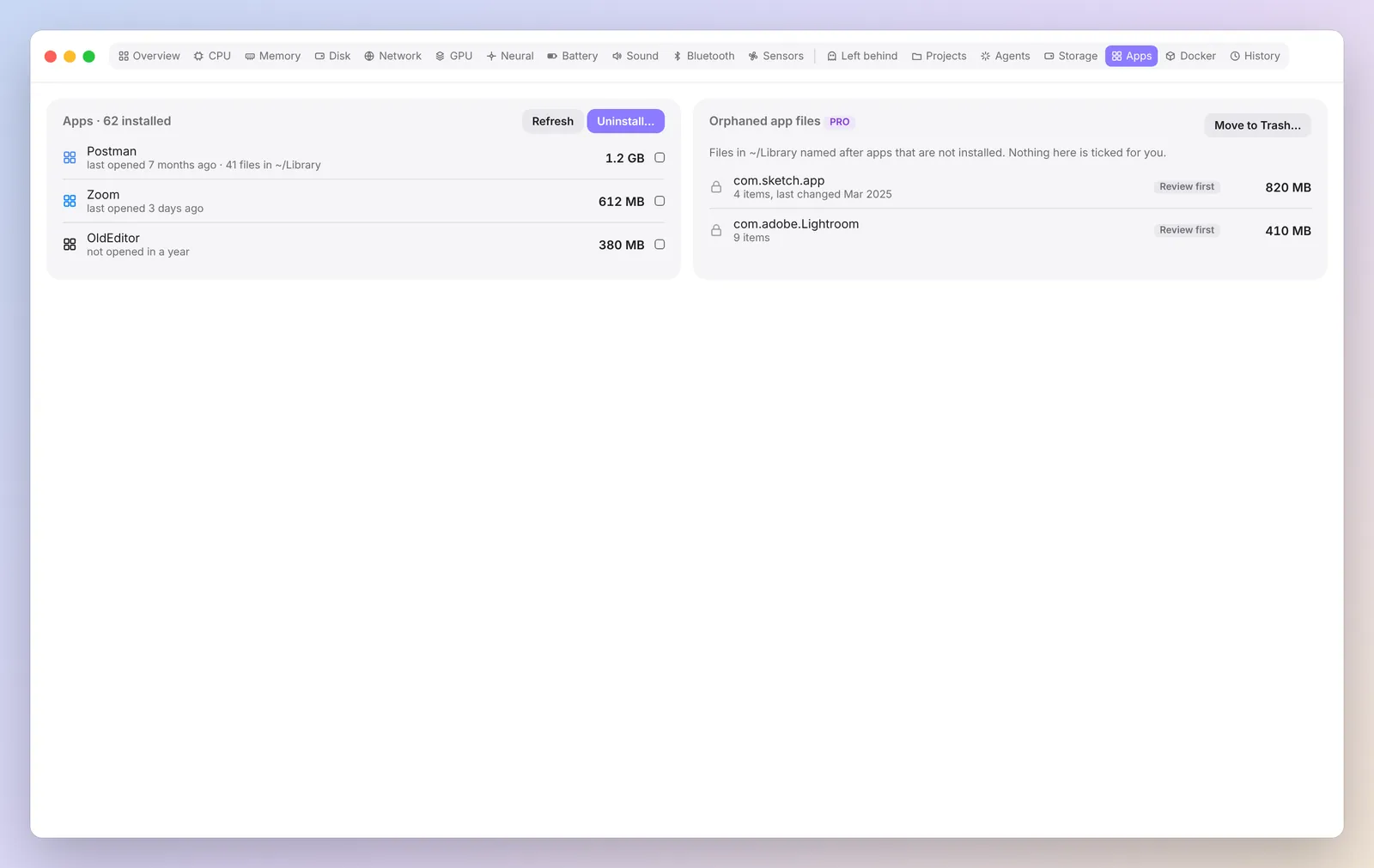Switch to the CPU tab
The height and width of the screenshot is (868, 1374).
[x=212, y=56]
